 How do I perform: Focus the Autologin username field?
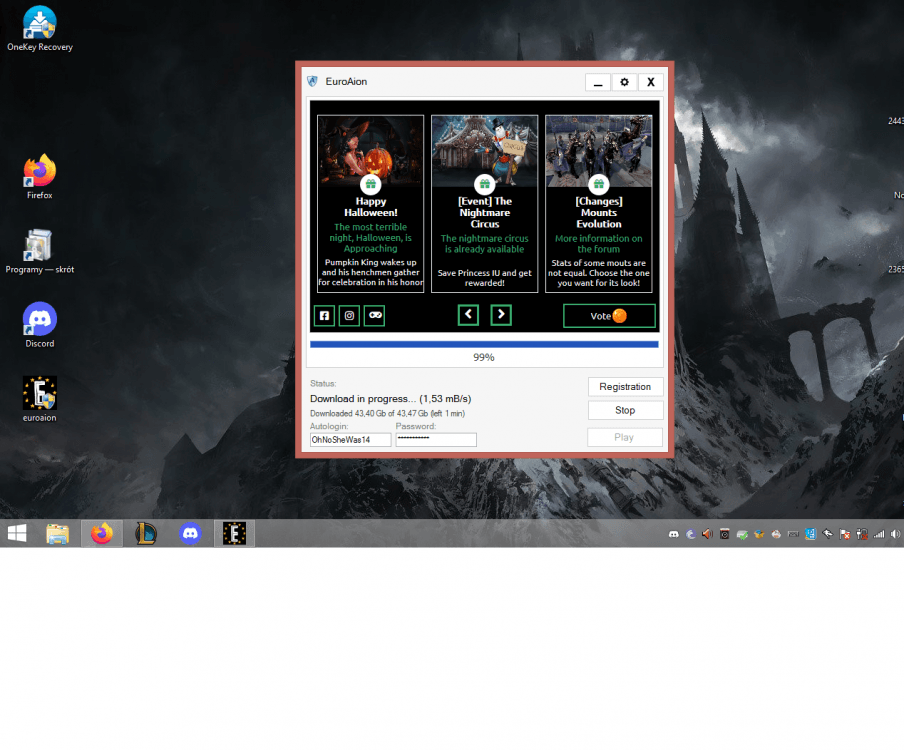[x=350, y=440]
